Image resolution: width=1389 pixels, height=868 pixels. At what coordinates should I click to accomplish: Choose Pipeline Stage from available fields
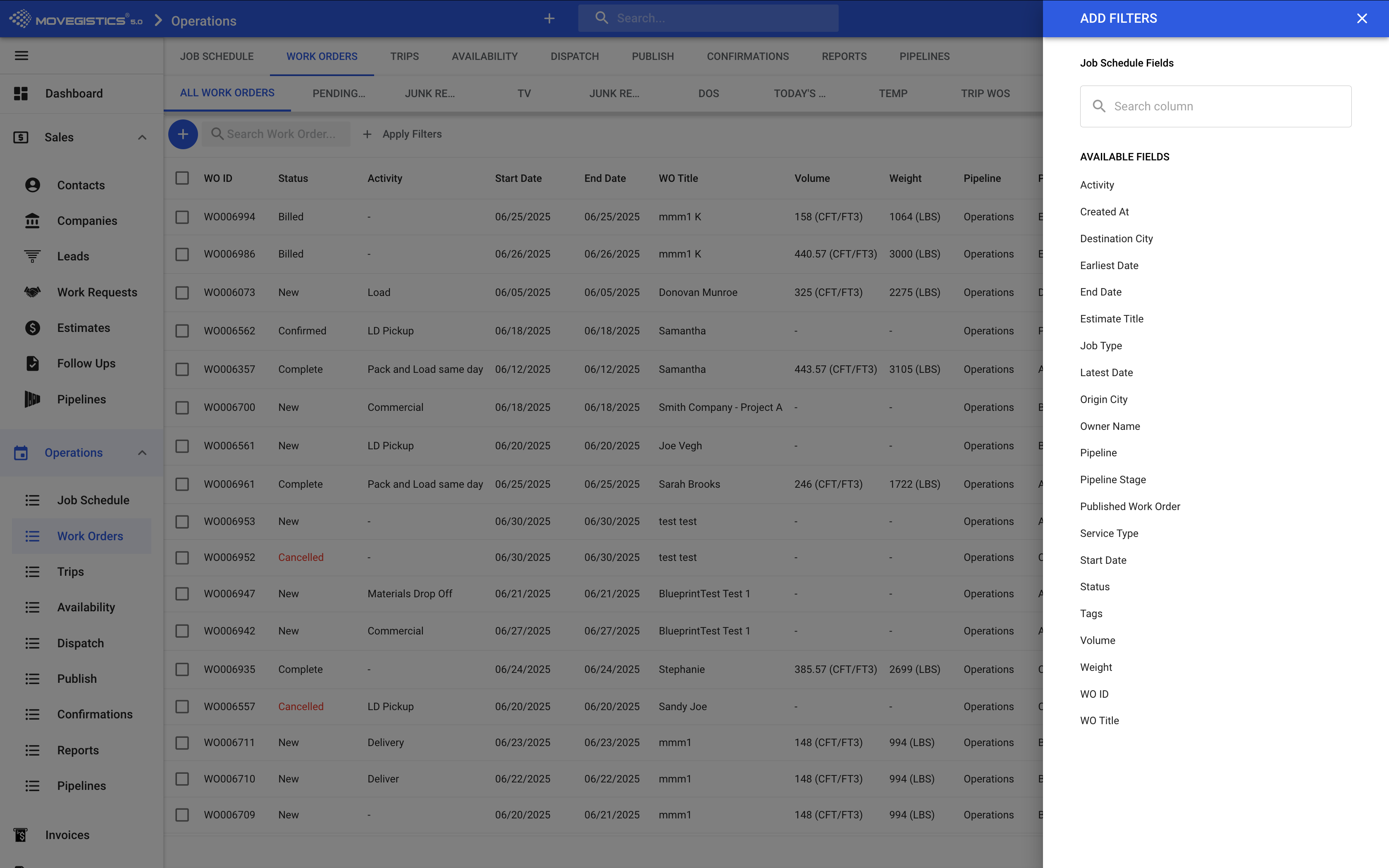click(x=1112, y=479)
